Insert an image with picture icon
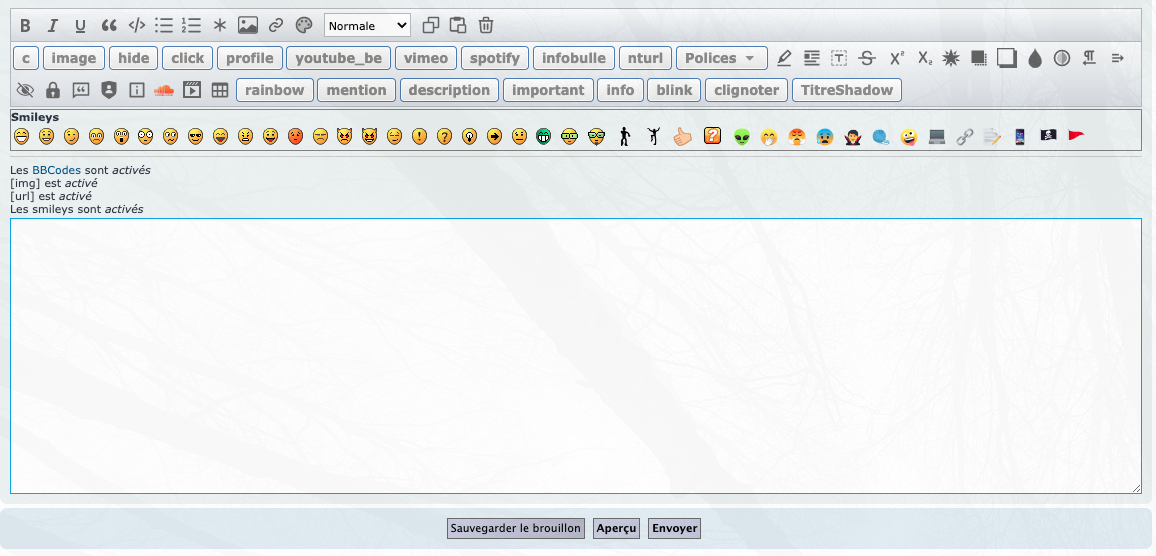The width and height of the screenshot is (1156, 556). click(x=248, y=26)
